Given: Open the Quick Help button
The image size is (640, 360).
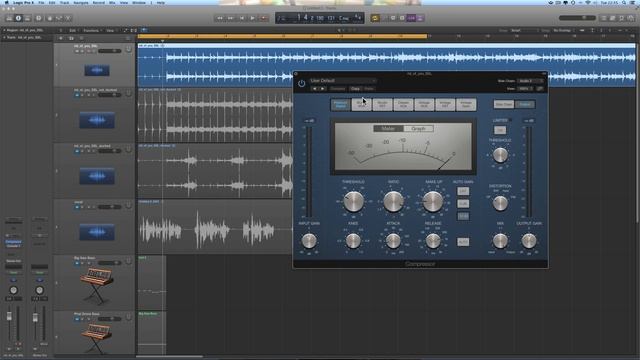Looking at the screenshot, I should 38,18.
